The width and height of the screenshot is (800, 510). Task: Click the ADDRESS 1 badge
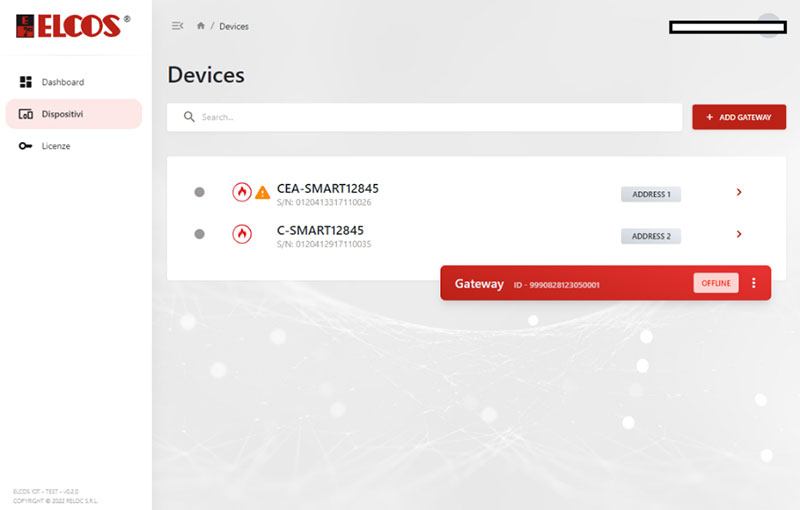[x=650, y=194]
